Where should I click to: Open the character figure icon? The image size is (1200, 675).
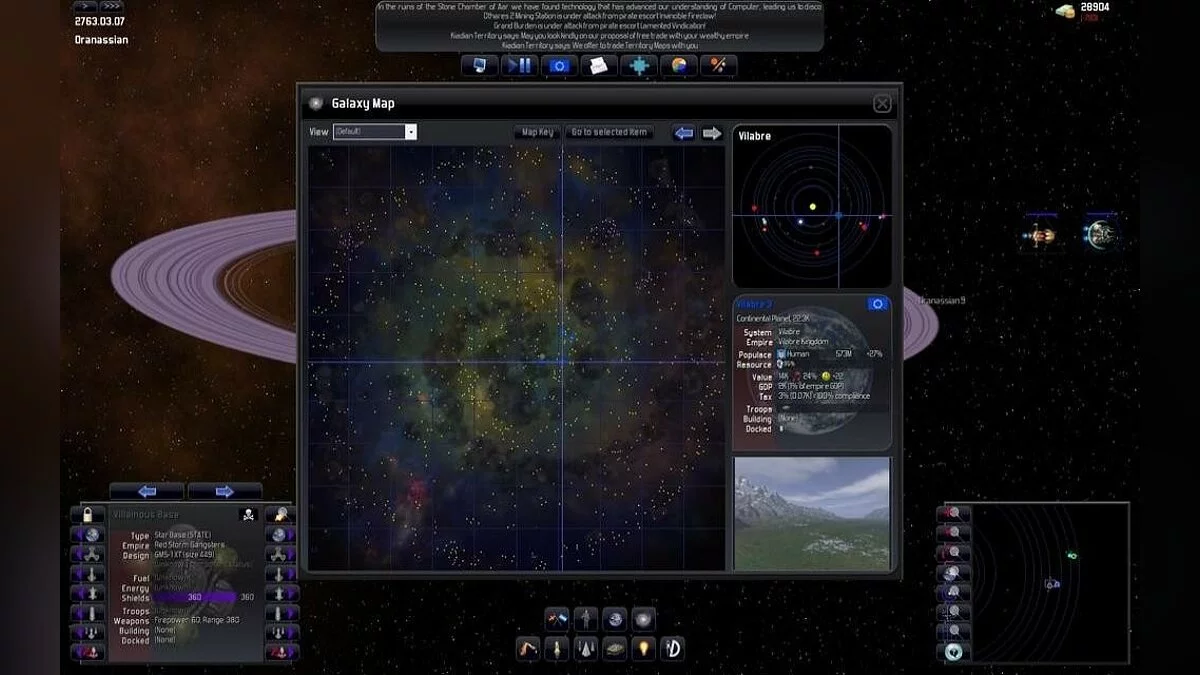(x=586, y=618)
